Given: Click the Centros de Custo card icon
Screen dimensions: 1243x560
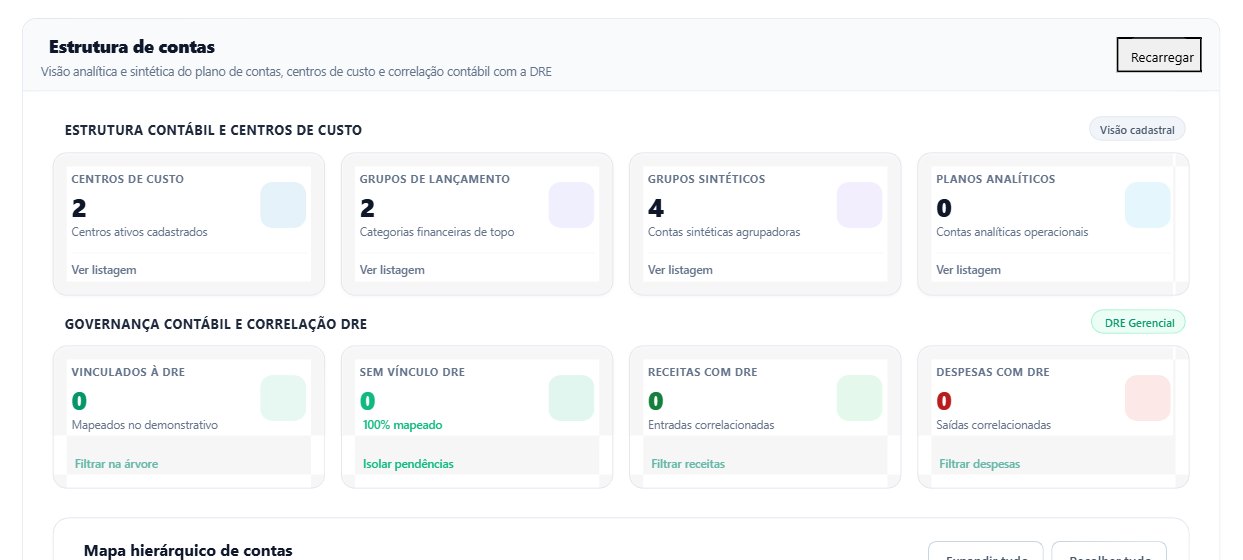Looking at the screenshot, I should [283, 205].
